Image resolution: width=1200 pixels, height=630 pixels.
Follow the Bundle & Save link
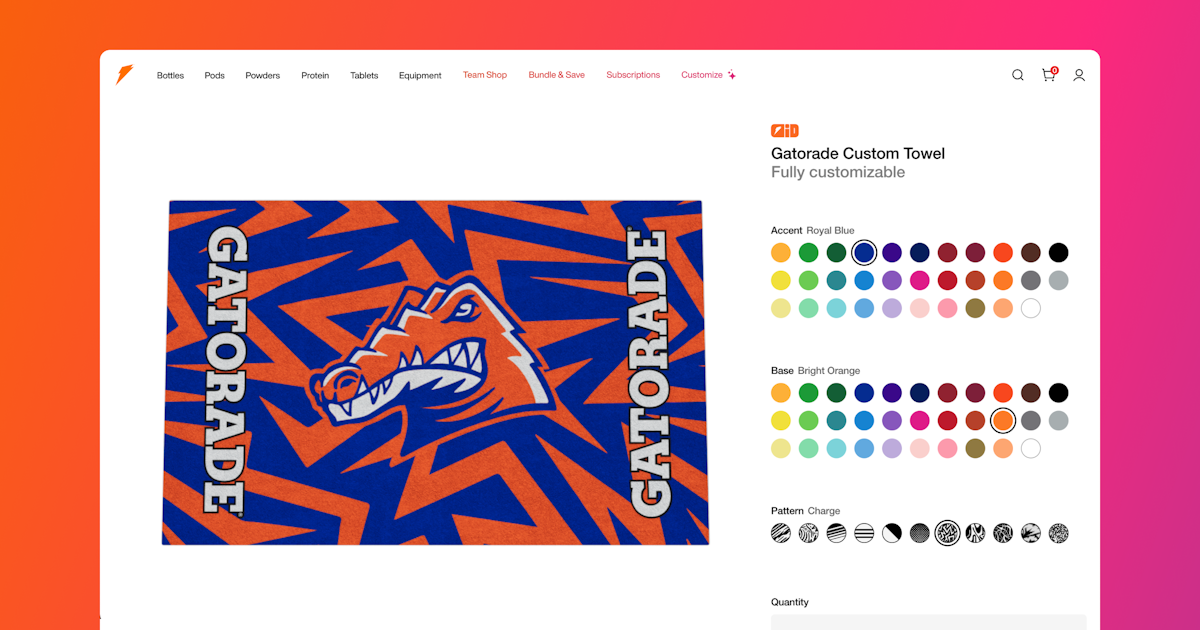(556, 75)
